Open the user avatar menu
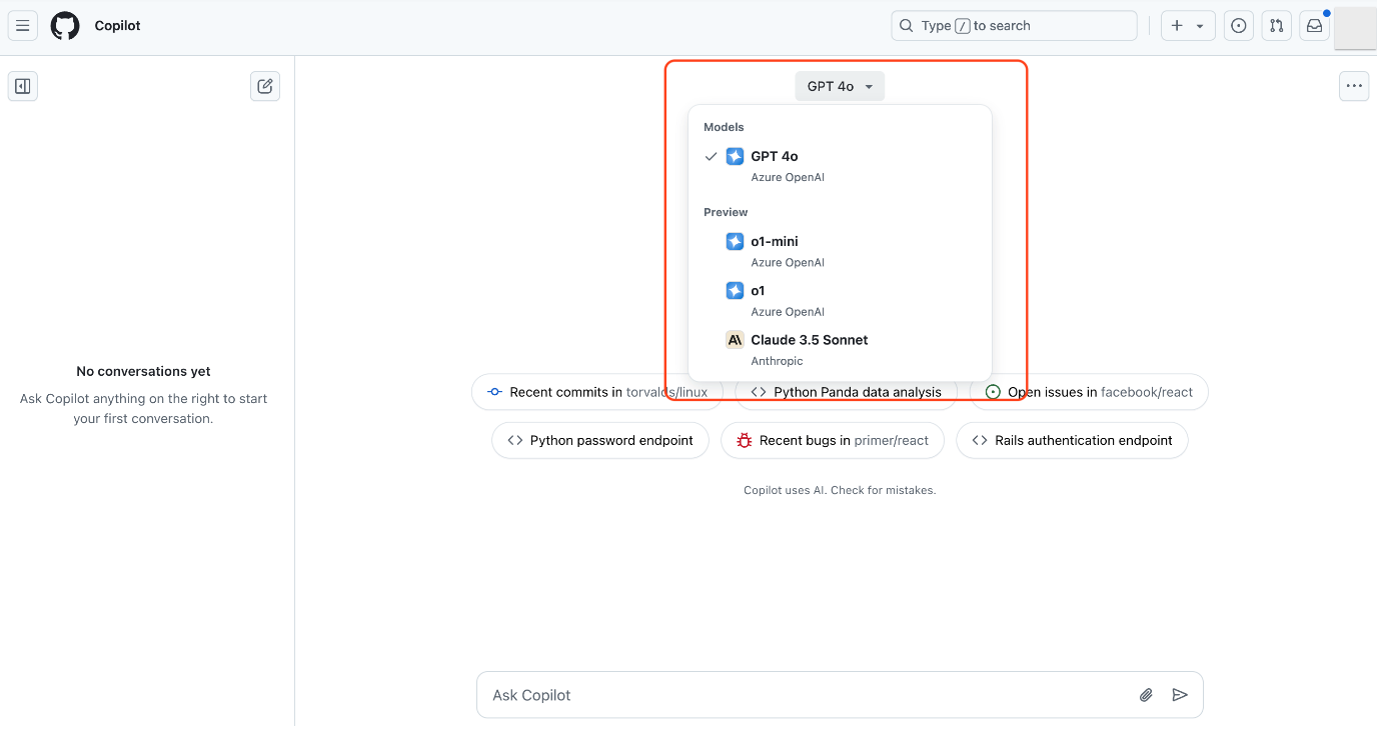Image resolution: width=1381 pixels, height=730 pixels. pyautogui.click(x=1356, y=27)
